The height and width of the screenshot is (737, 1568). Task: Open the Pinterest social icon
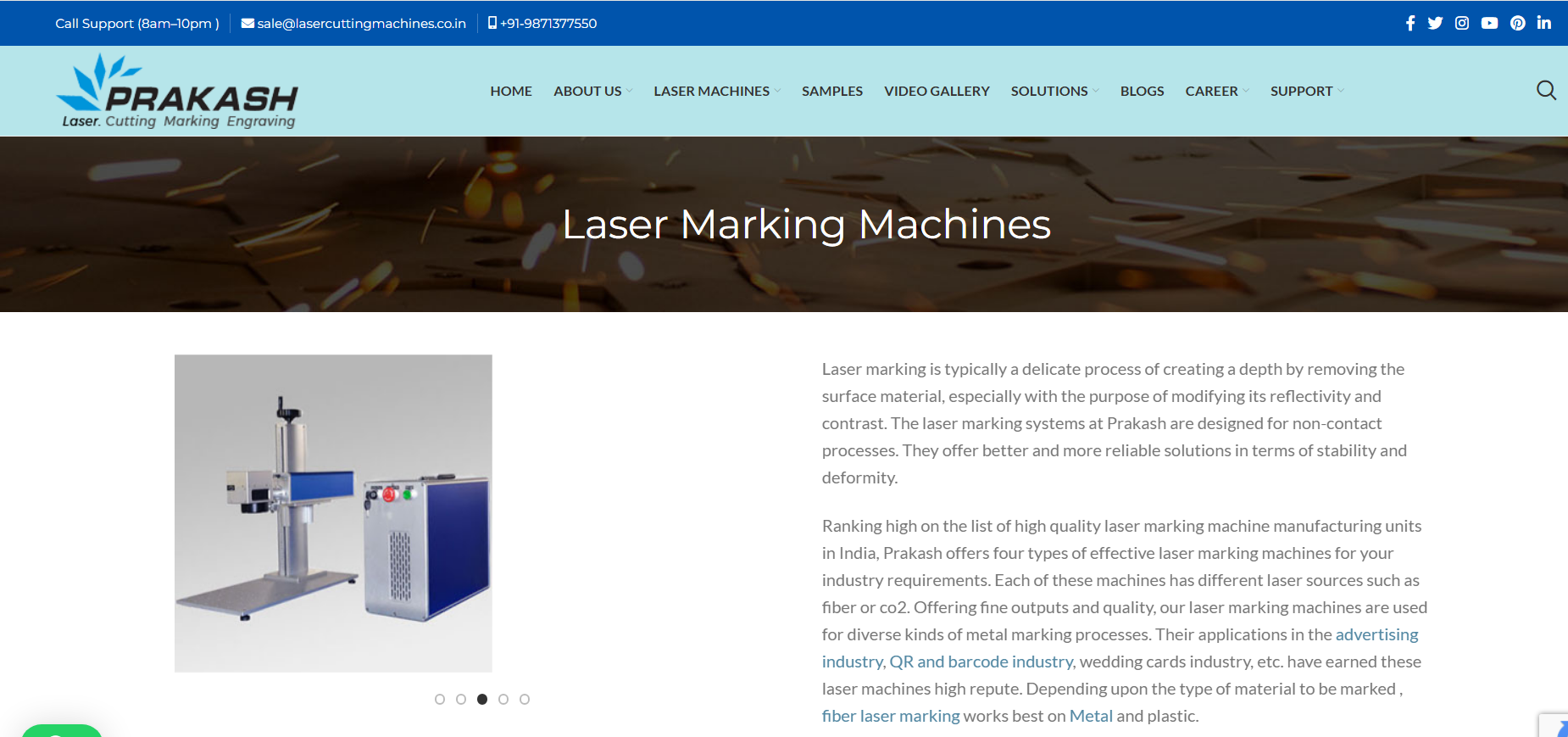coord(1518,23)
